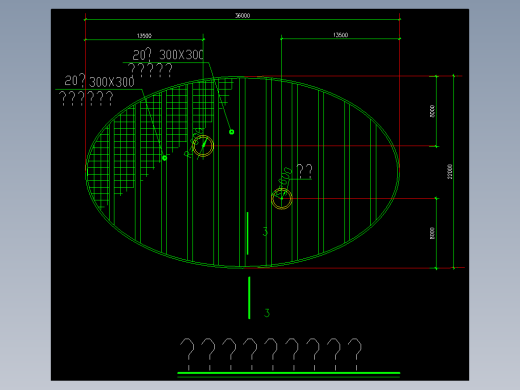Pick the yellow circle on the right-side vertical line
The height and width of the screenshot is (390, 520).
282,199
